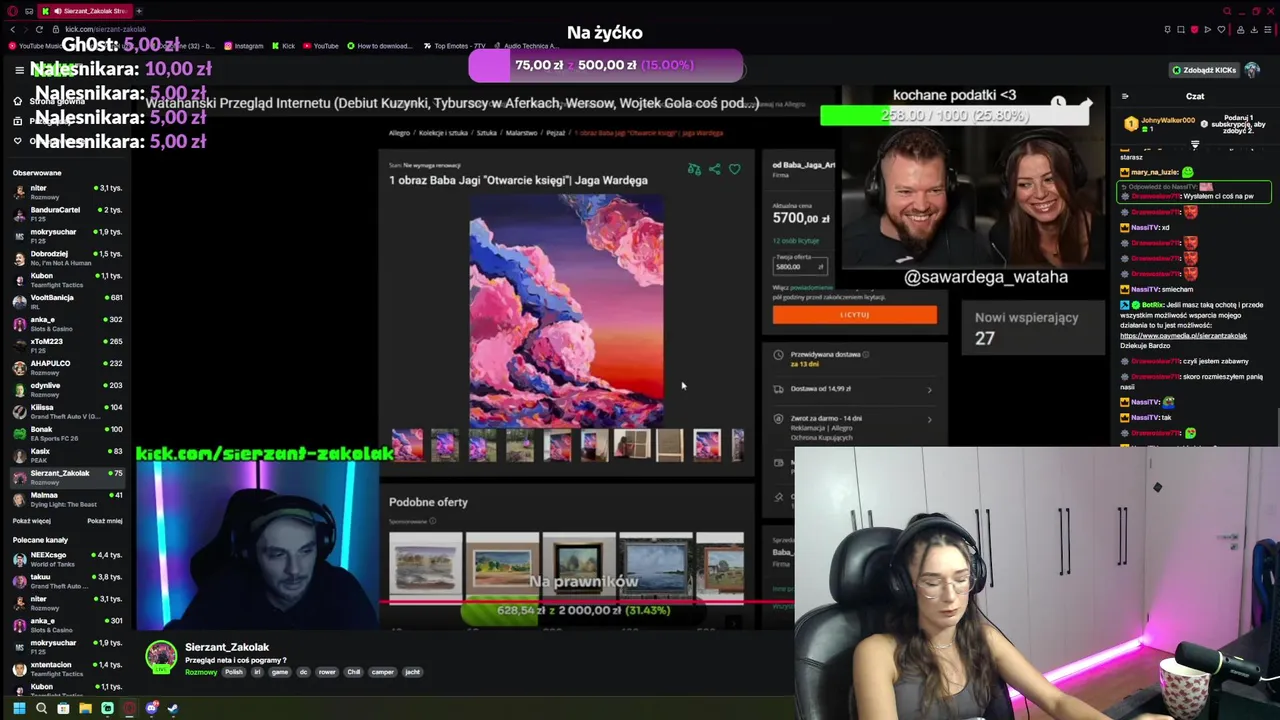Open the Bonak followed channel
1280x720 pixels.
click(x=66, y=432)
